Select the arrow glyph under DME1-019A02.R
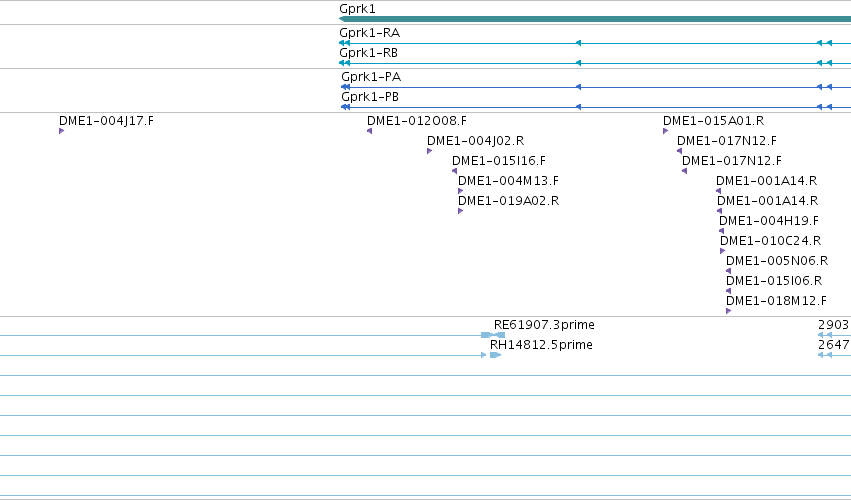Screen dimensions: 851x500 [x=460, y=211]
